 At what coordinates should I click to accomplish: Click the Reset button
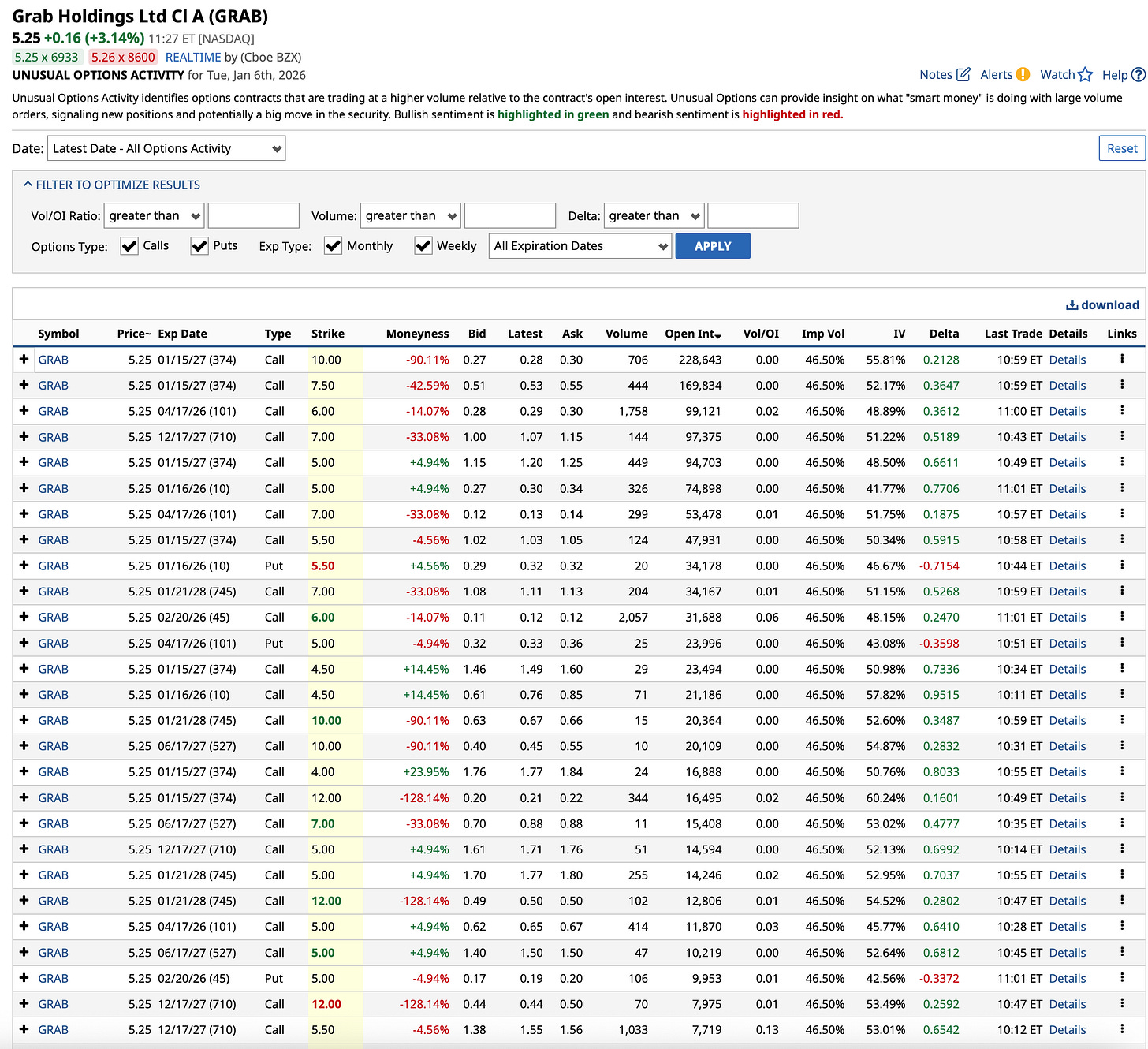pos(1122,148)
